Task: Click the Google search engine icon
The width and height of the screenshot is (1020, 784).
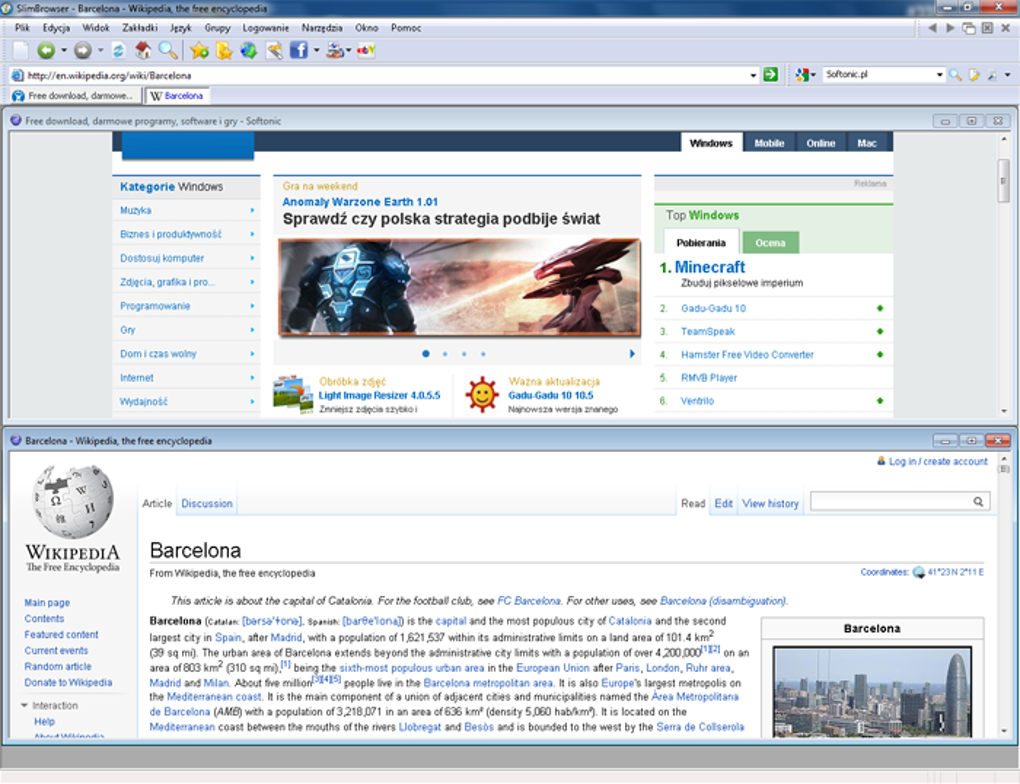Action: [801, 75]
